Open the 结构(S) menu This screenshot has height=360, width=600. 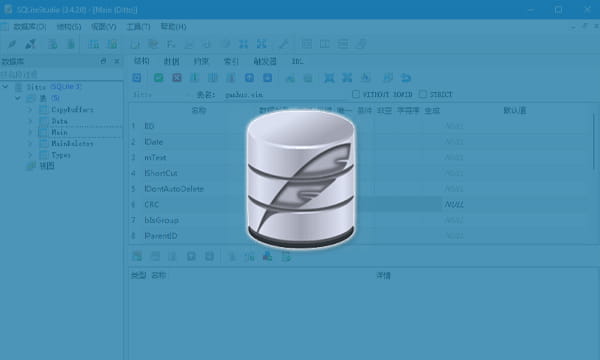click(69, 27)
